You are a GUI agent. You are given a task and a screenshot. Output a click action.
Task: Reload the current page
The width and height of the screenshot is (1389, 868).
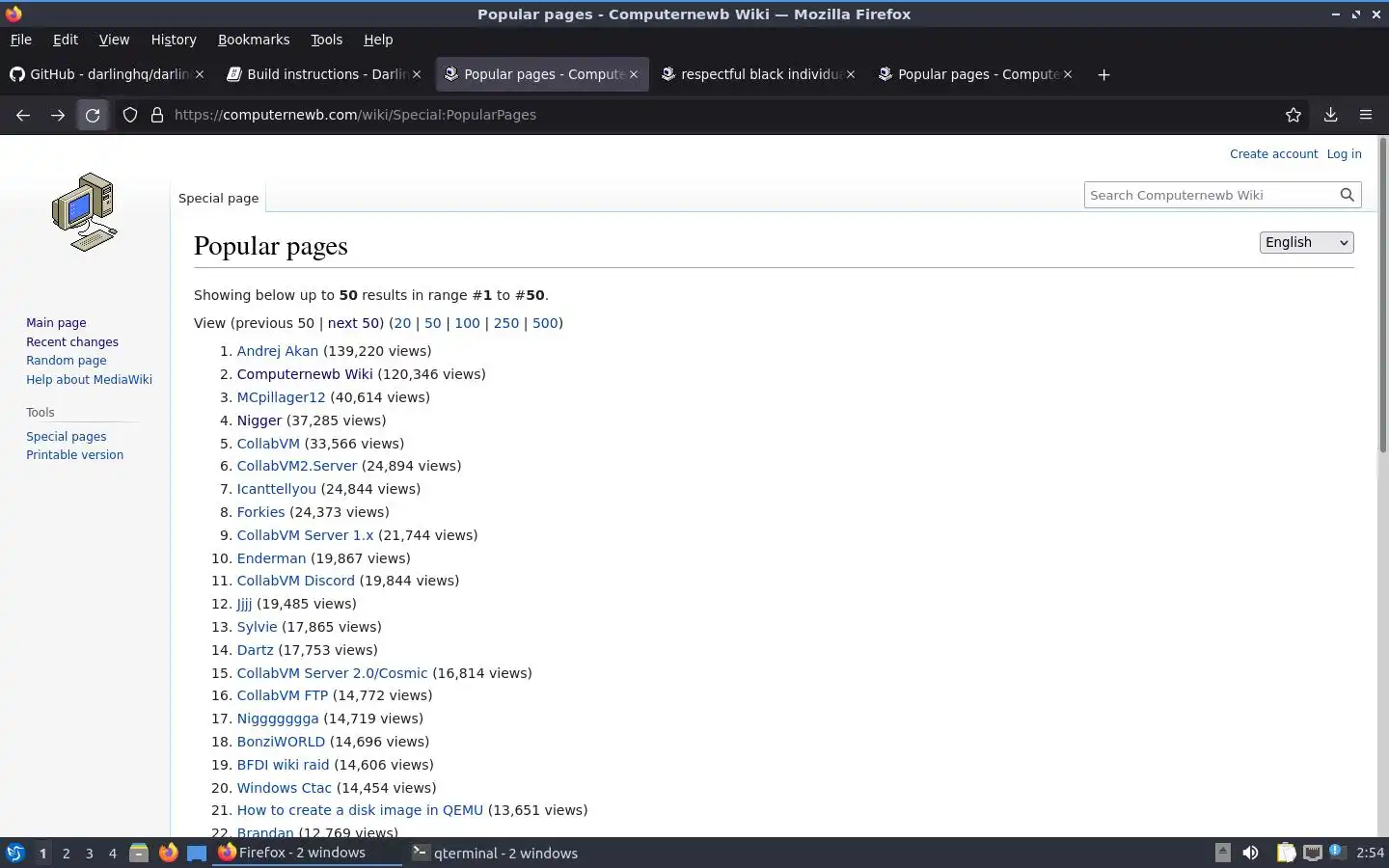coord(93,115)
